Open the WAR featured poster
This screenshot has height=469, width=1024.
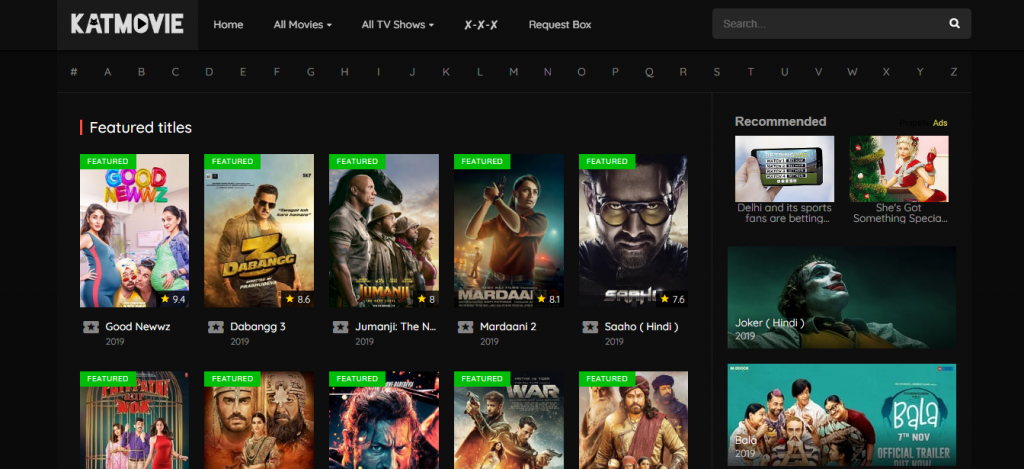click(x=509, y=420)
